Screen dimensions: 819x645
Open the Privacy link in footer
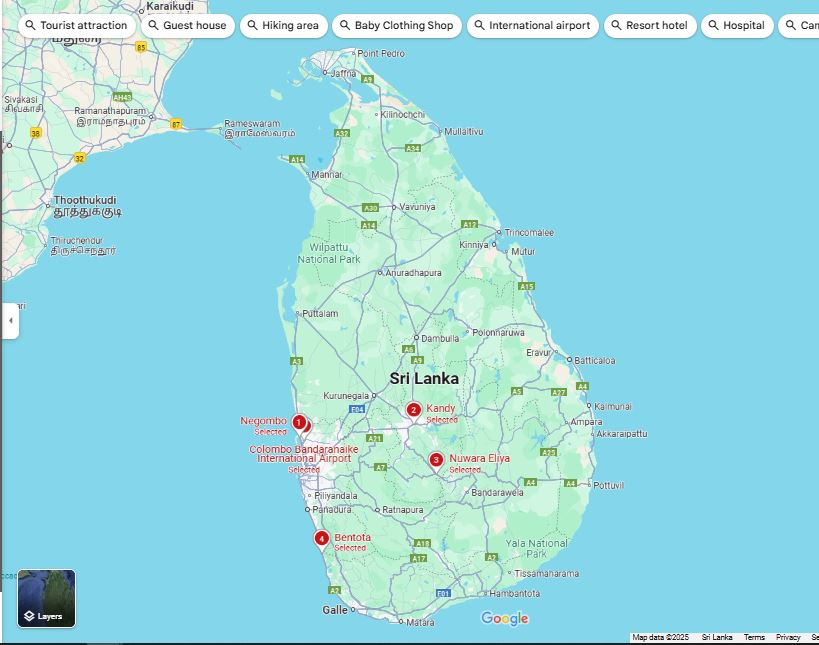788,637
